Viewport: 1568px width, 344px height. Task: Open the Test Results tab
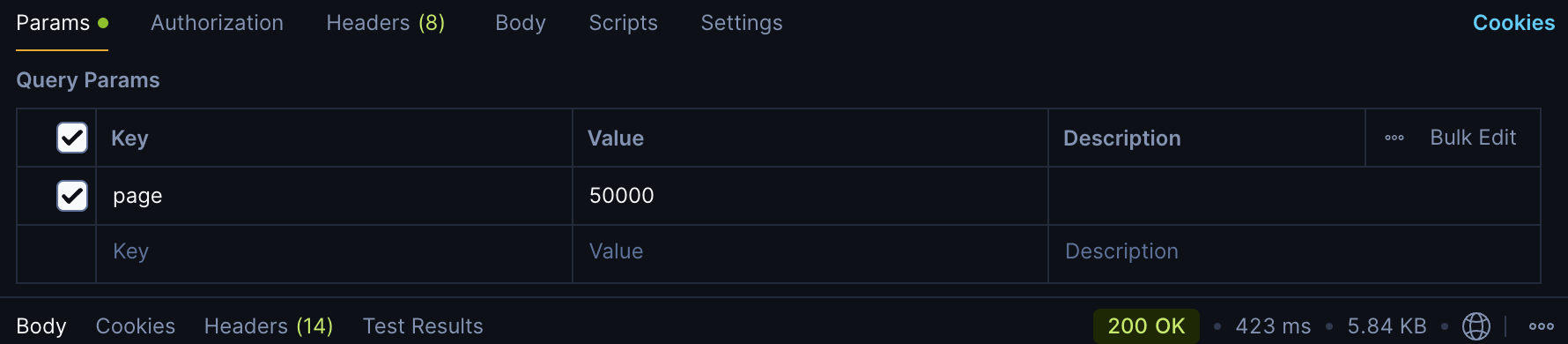(423, 326)
